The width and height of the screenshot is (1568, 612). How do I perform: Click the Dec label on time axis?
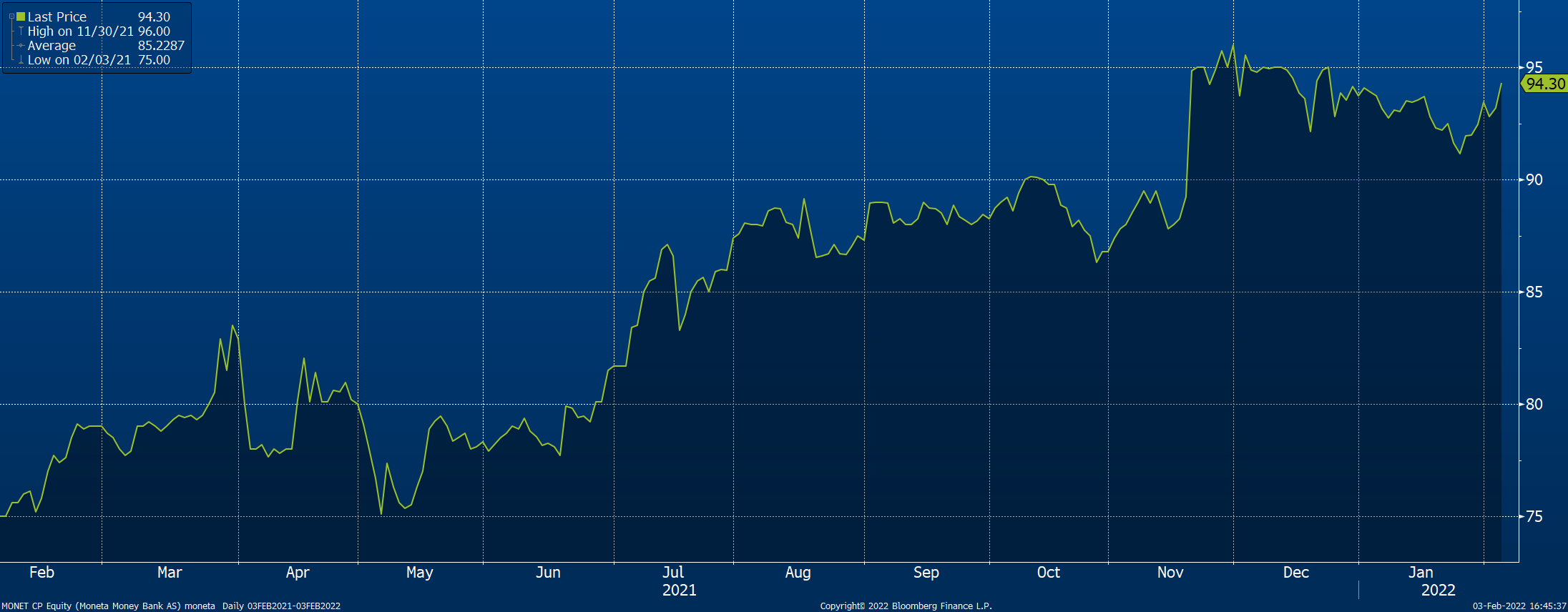(1296, 573)
